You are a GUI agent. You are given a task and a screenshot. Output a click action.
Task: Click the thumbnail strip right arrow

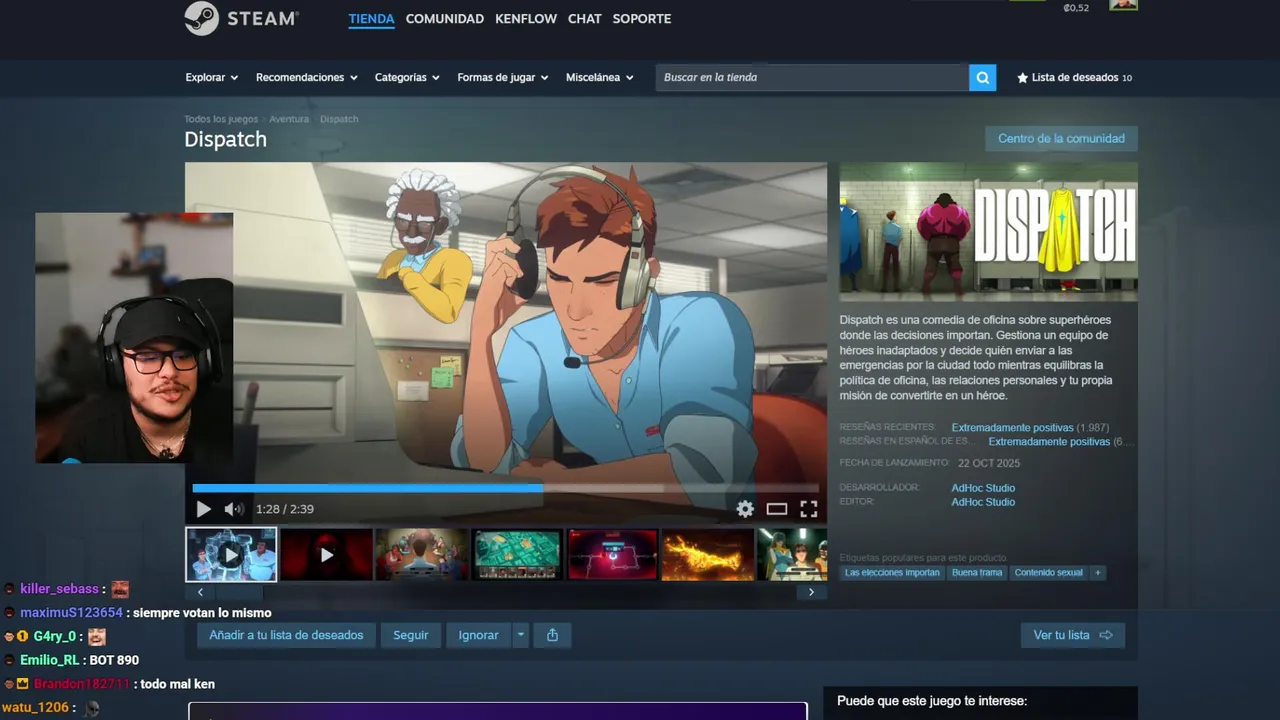[x=811, y=592]
